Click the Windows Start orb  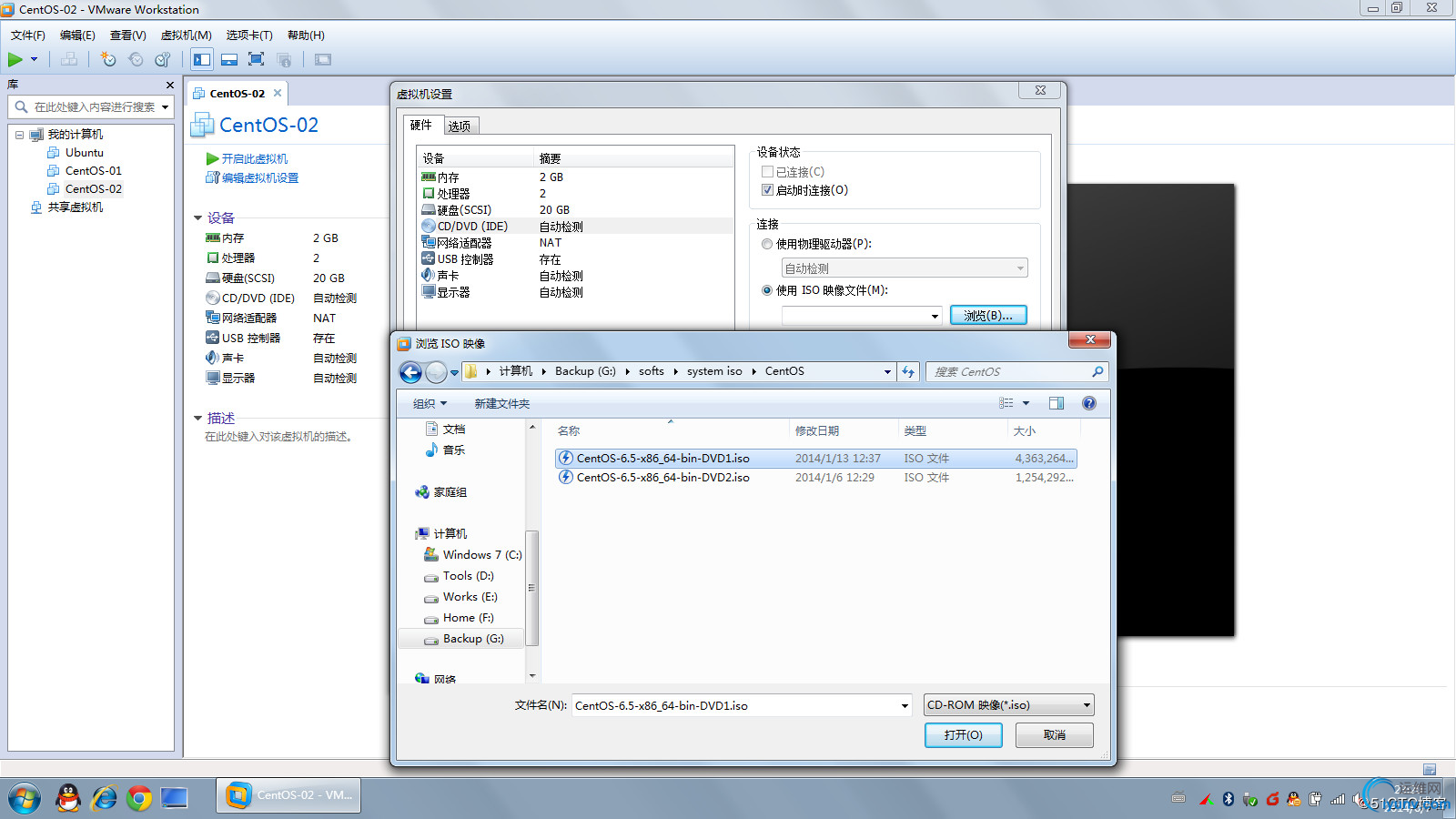(25, 799)
